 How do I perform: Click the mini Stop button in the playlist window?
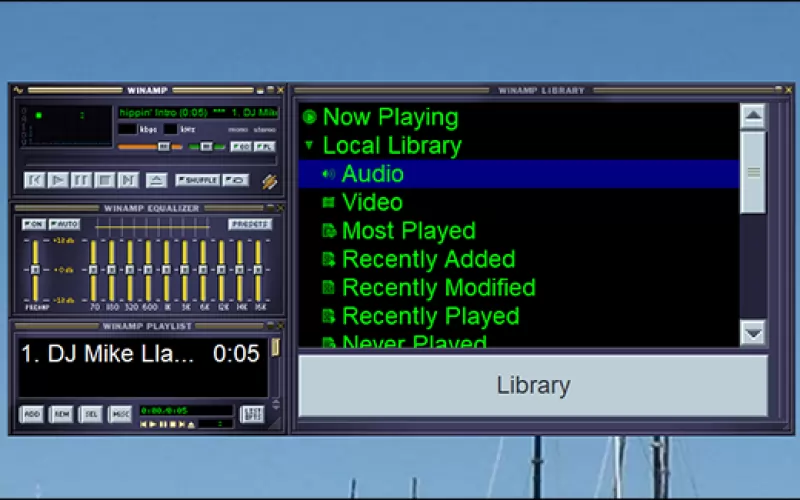pyautogui.click(x=172, y=424)
